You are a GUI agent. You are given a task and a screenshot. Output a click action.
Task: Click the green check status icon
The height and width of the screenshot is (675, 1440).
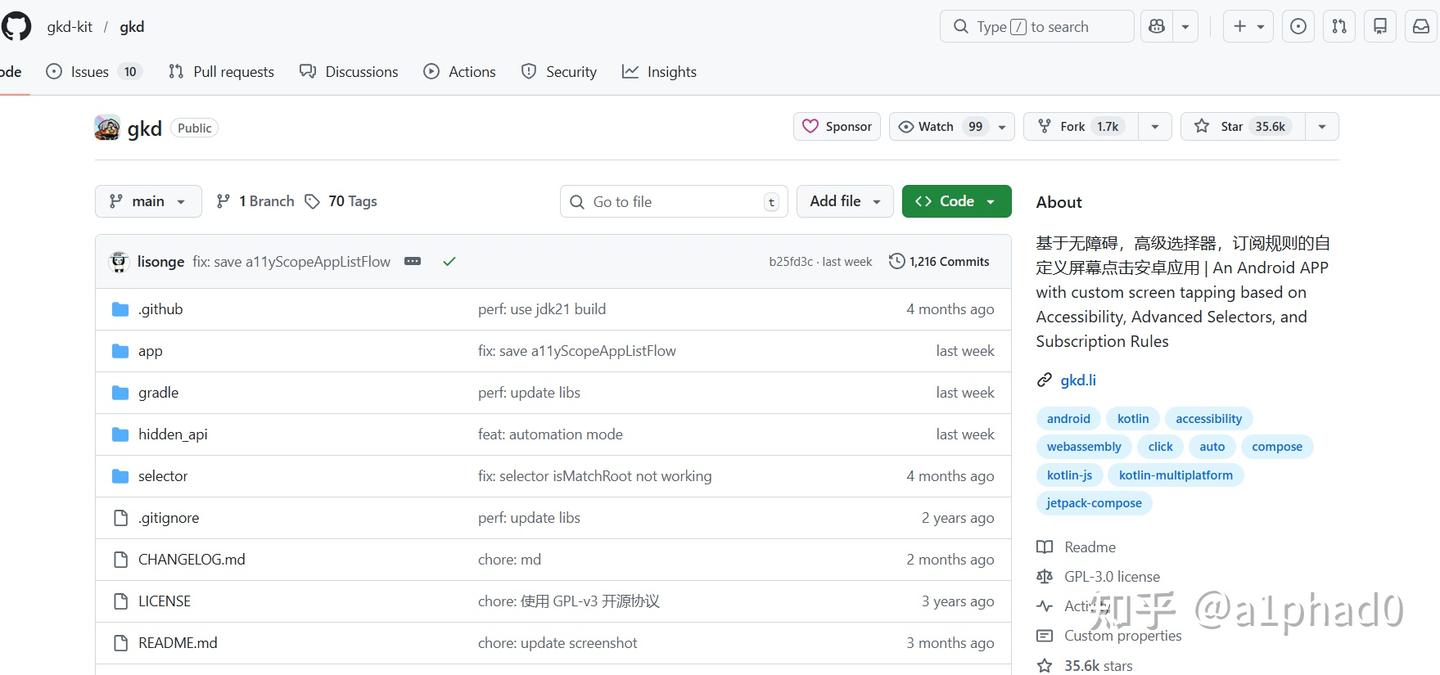coord(449,261)
